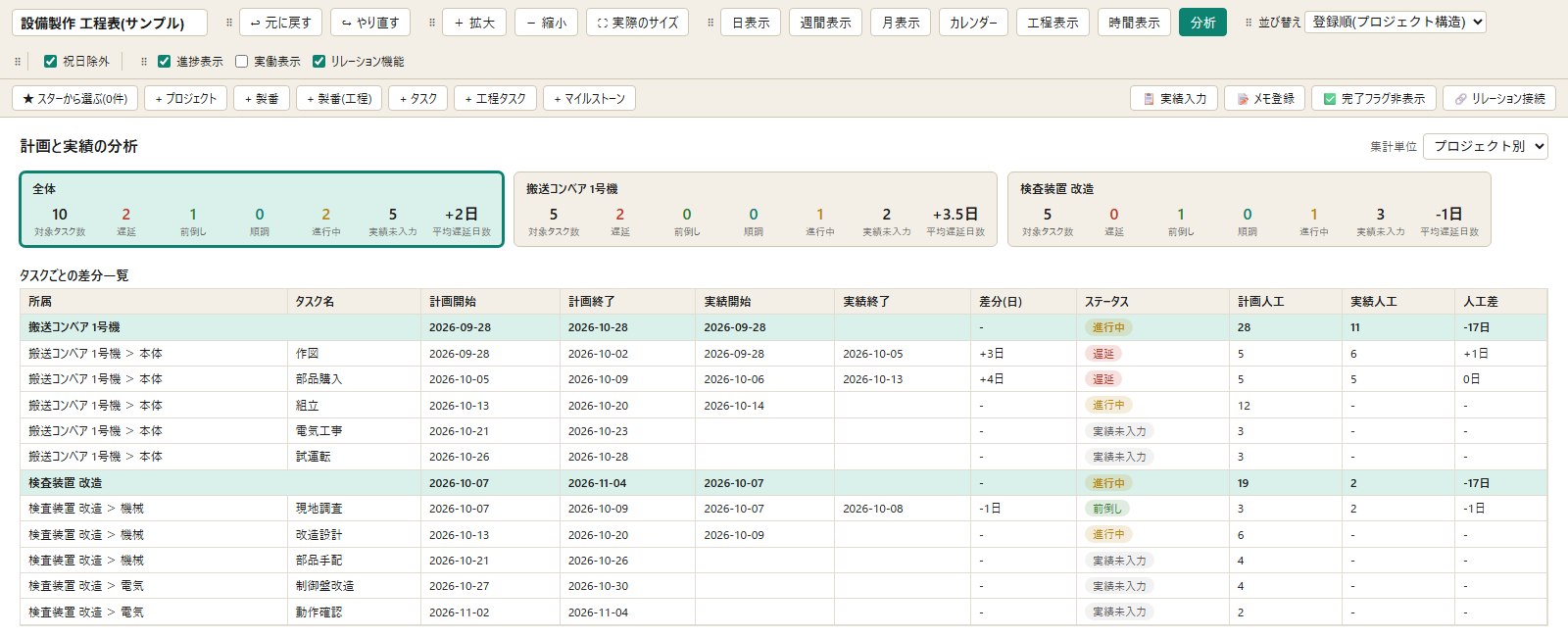The height and width of the screenshot is (637, 1568).
Task: Open the 並び替え sort order dropdown
Action: click(1396, 22)
